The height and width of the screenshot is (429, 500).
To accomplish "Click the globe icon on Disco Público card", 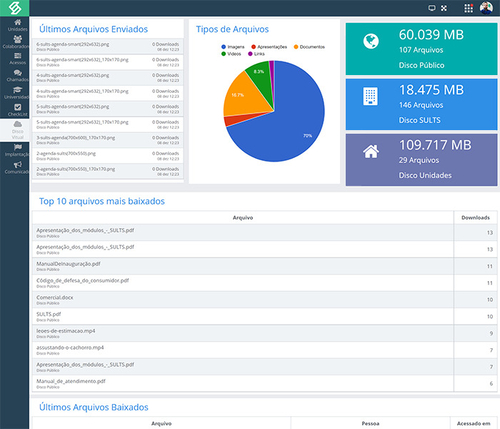I will point(371,41).
